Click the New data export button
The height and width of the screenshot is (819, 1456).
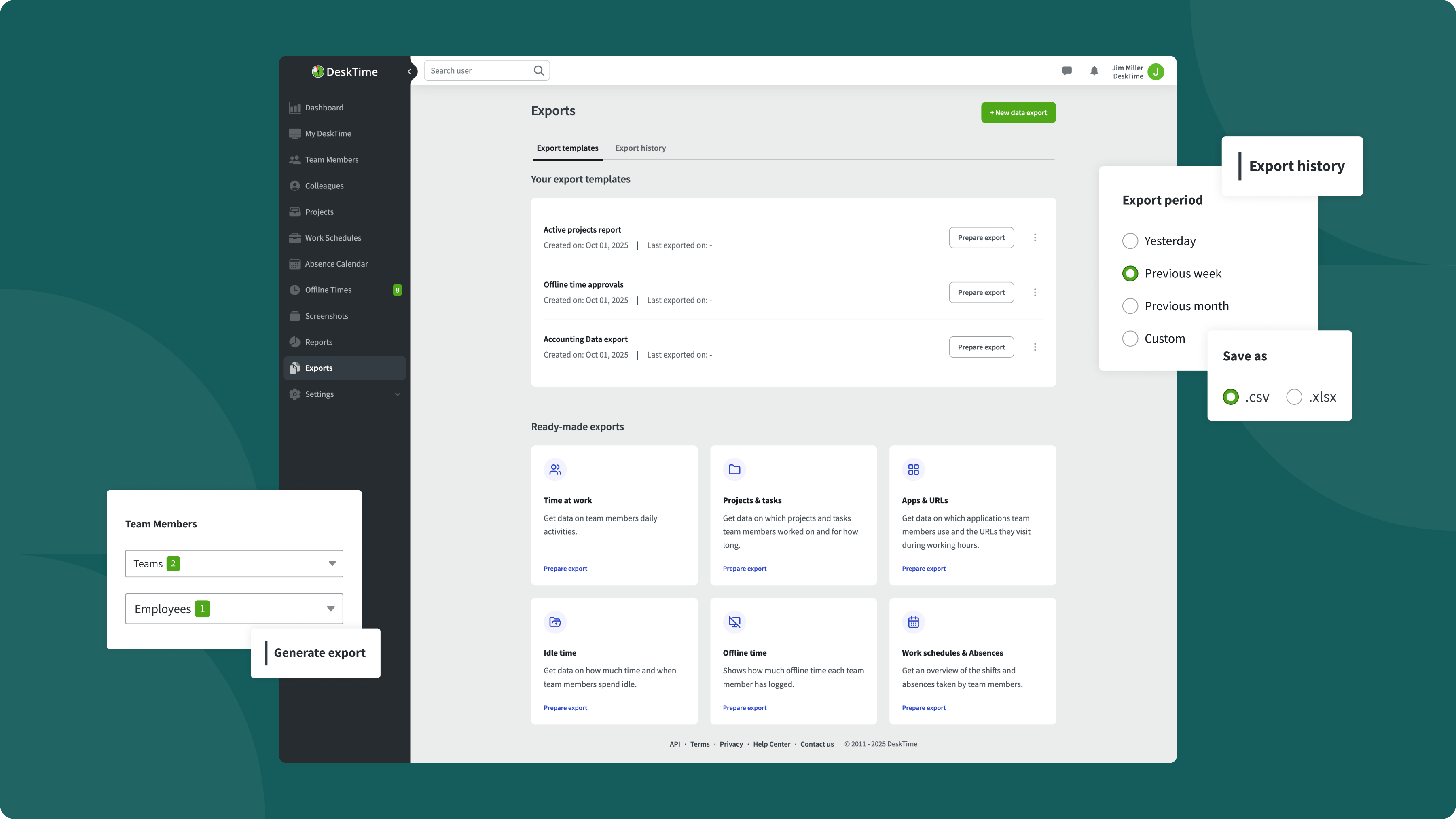coord(1018,112)
